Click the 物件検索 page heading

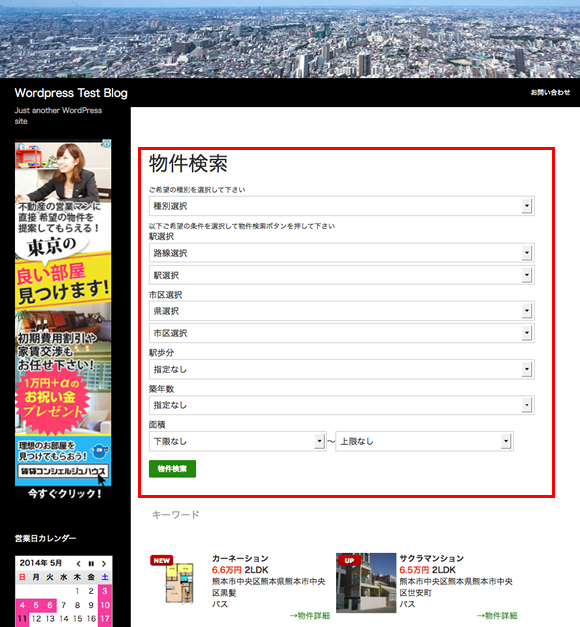(188, 164)
